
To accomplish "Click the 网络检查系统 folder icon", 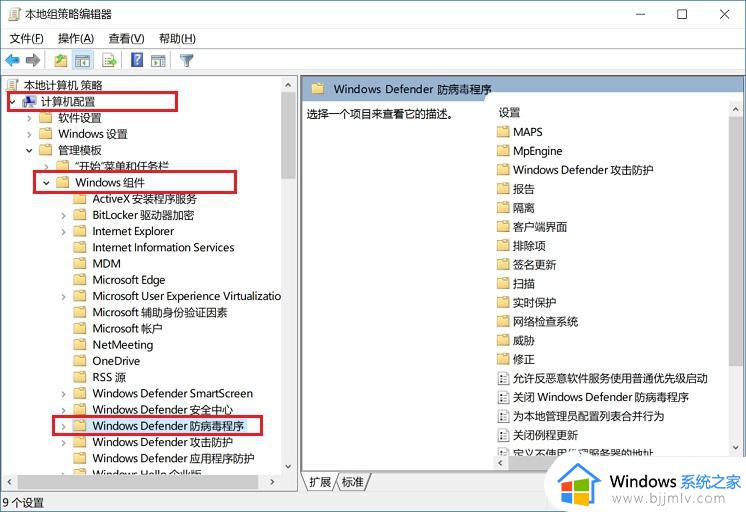I will [503, 322].
